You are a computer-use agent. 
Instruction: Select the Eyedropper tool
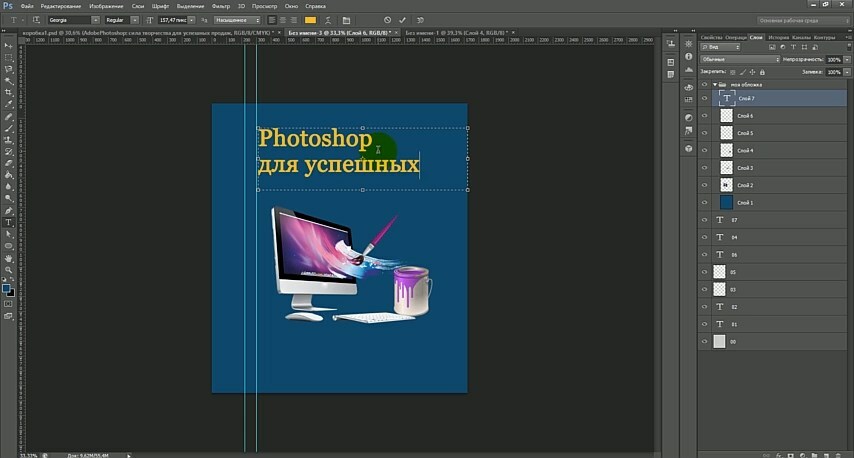pos(8,104)
